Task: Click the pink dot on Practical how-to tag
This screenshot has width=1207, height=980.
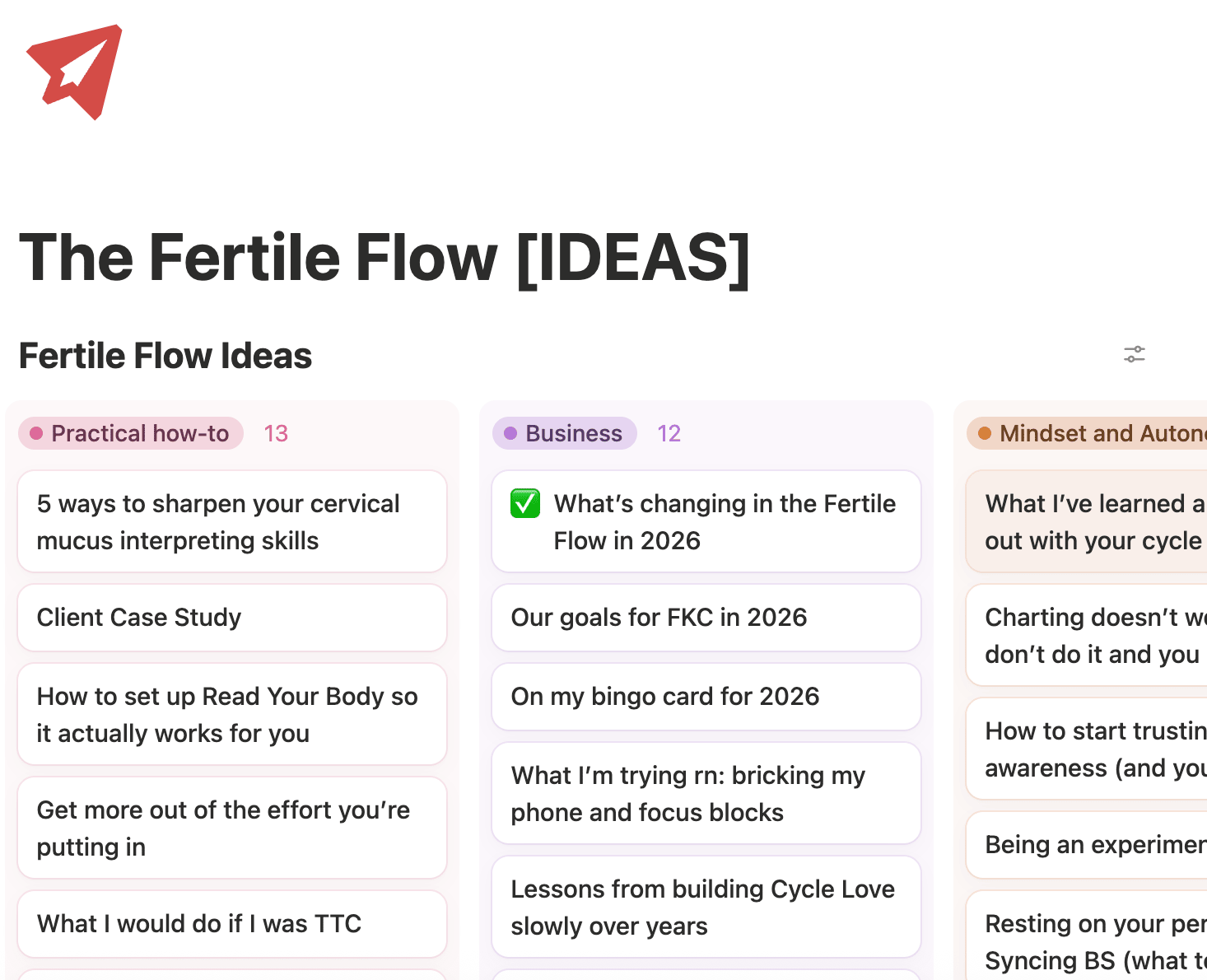Action: click(x=36, y=433)
